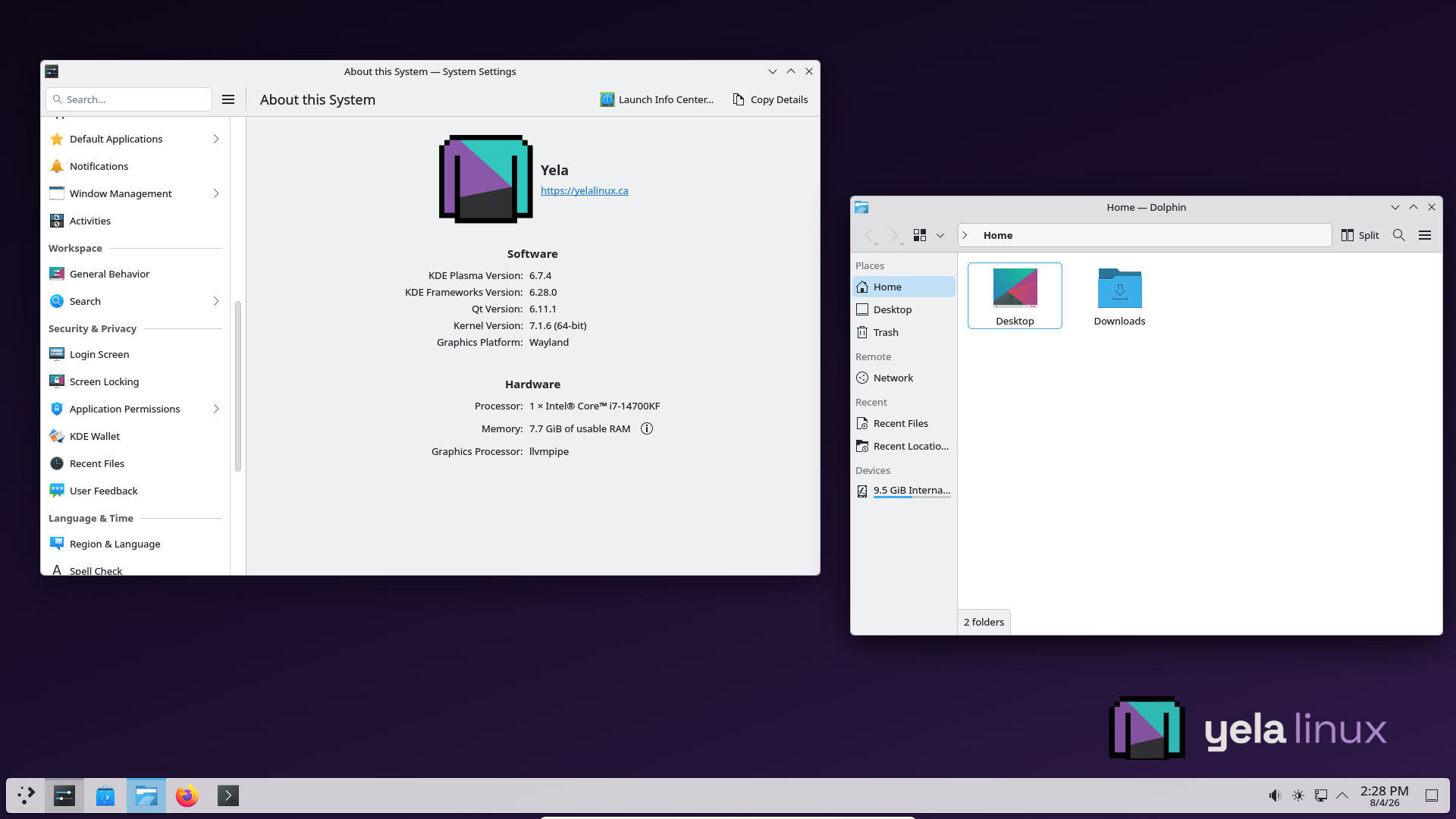The image size is (1456, 819).
Task: Click Dolphin view mode icons button
Action: tap(920, 235)
